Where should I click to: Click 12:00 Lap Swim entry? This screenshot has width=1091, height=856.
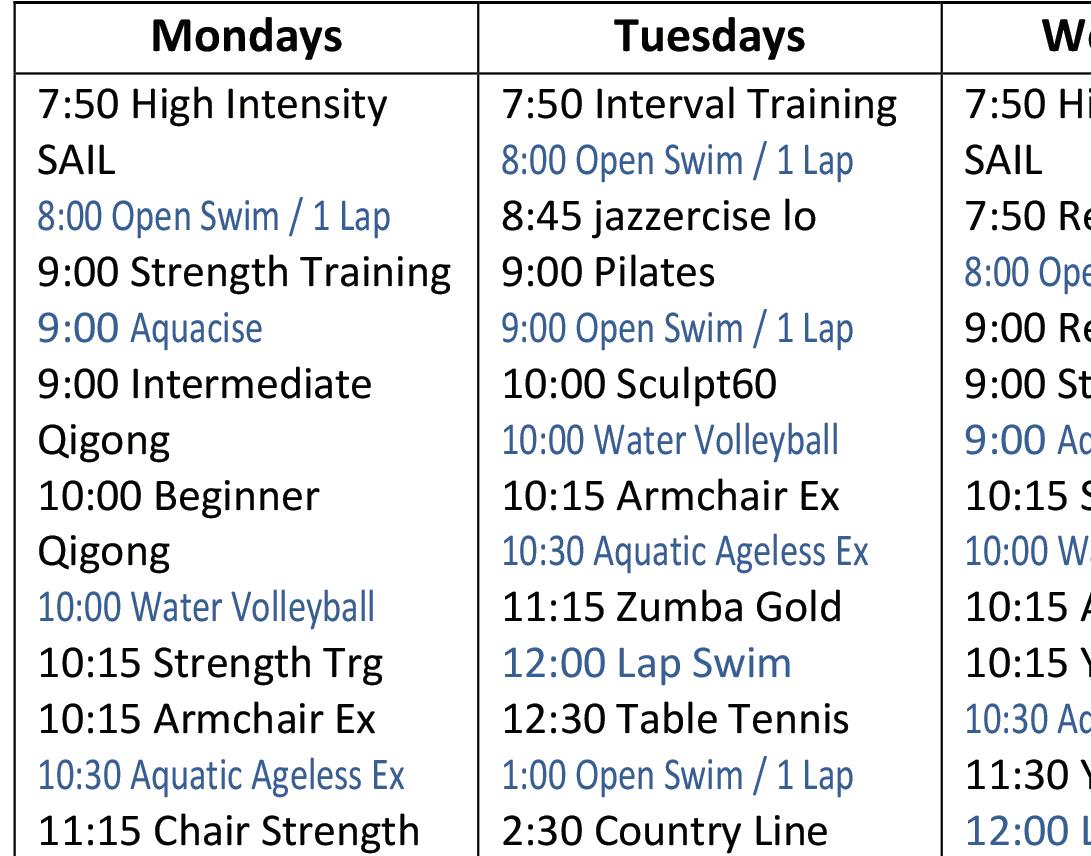[x=645, y=663]
